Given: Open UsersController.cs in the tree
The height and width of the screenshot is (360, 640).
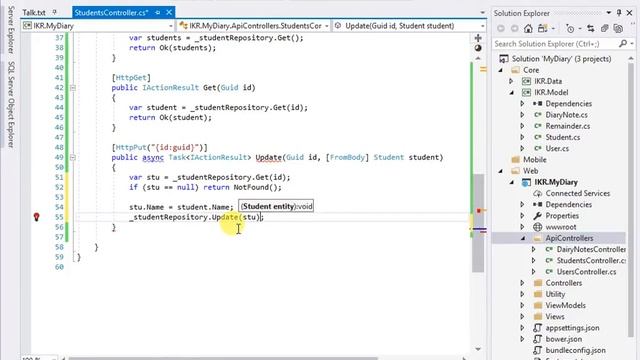Looking at the screenshot, I should click(x=586, y=272).
